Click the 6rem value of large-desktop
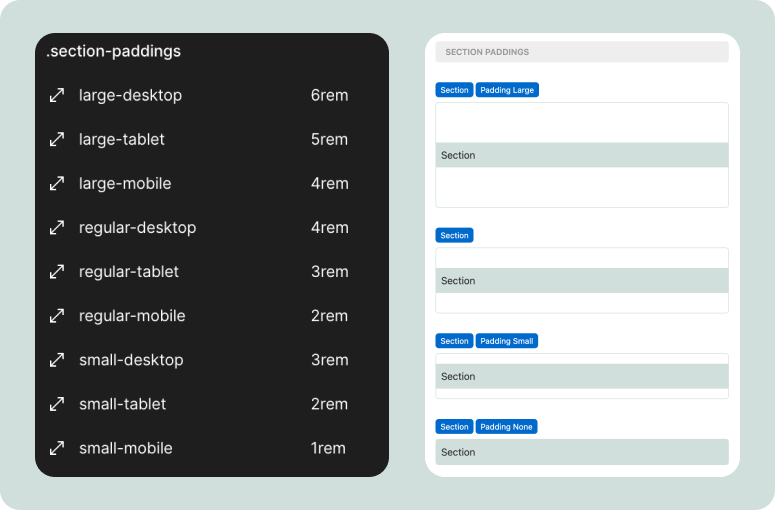This screenshot has width=775, height=510. (329, 95)
